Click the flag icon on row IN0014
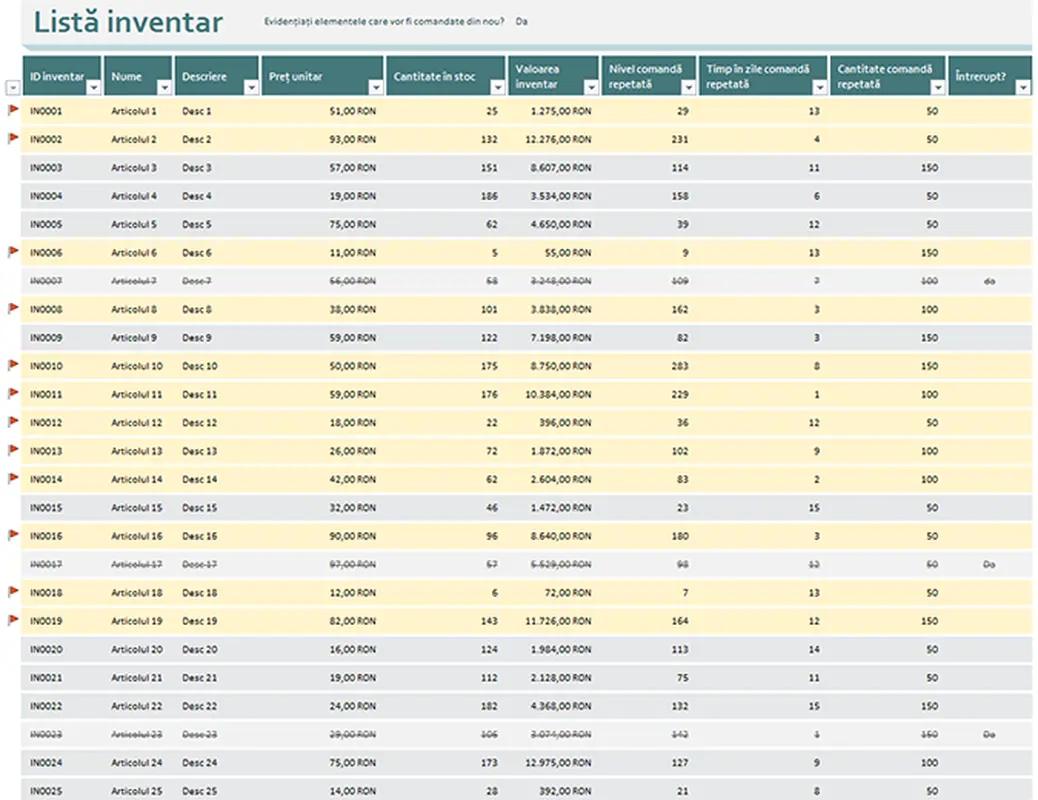Image resolution: width=1038 pixels, height=800 pixels. click(14, 479)
